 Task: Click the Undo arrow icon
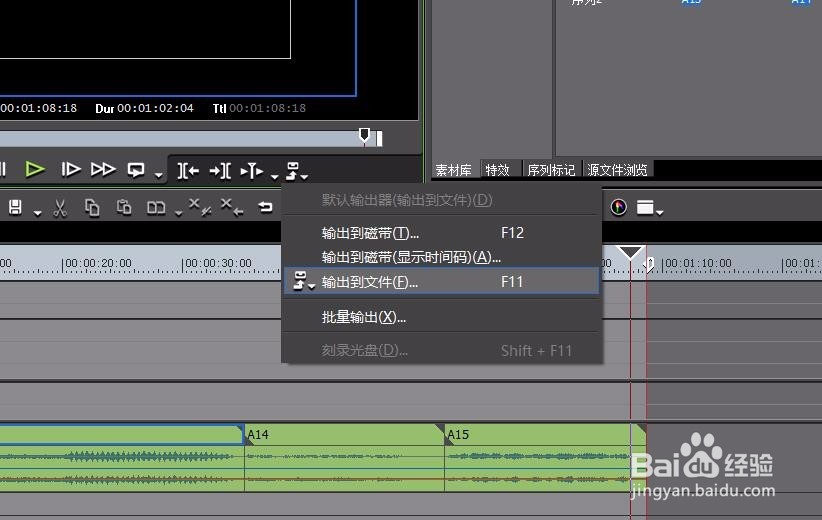pyautogui.click(x=265, y=208)
